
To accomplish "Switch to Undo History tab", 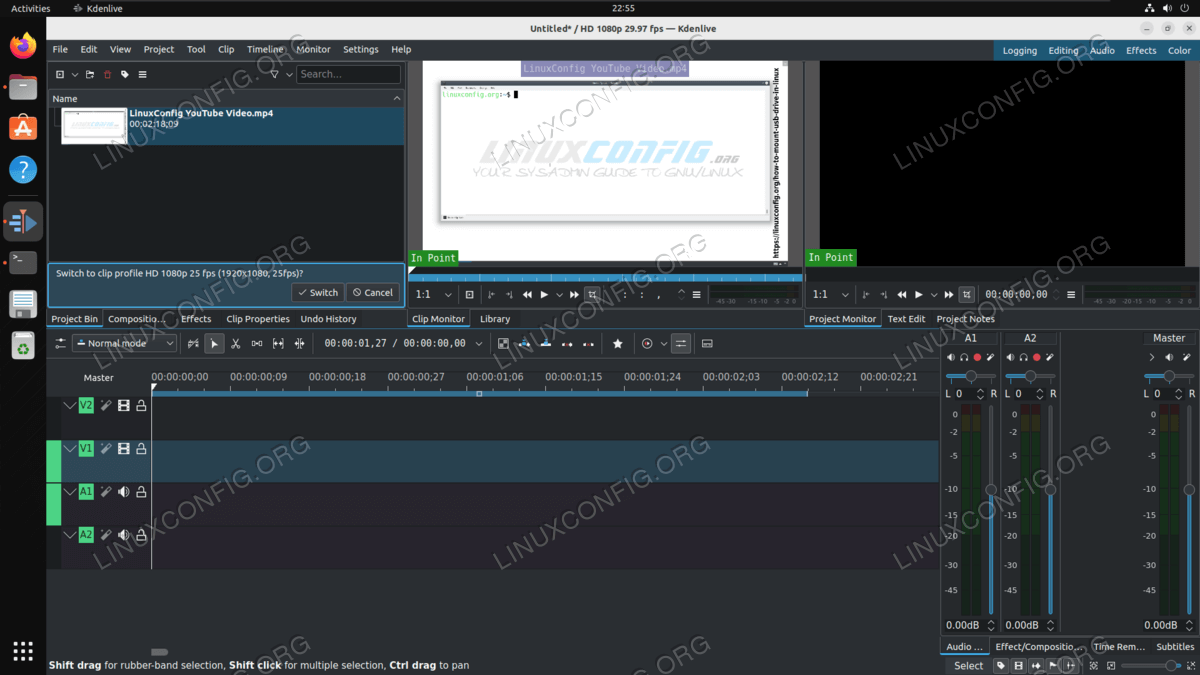I will pos(328,319).
